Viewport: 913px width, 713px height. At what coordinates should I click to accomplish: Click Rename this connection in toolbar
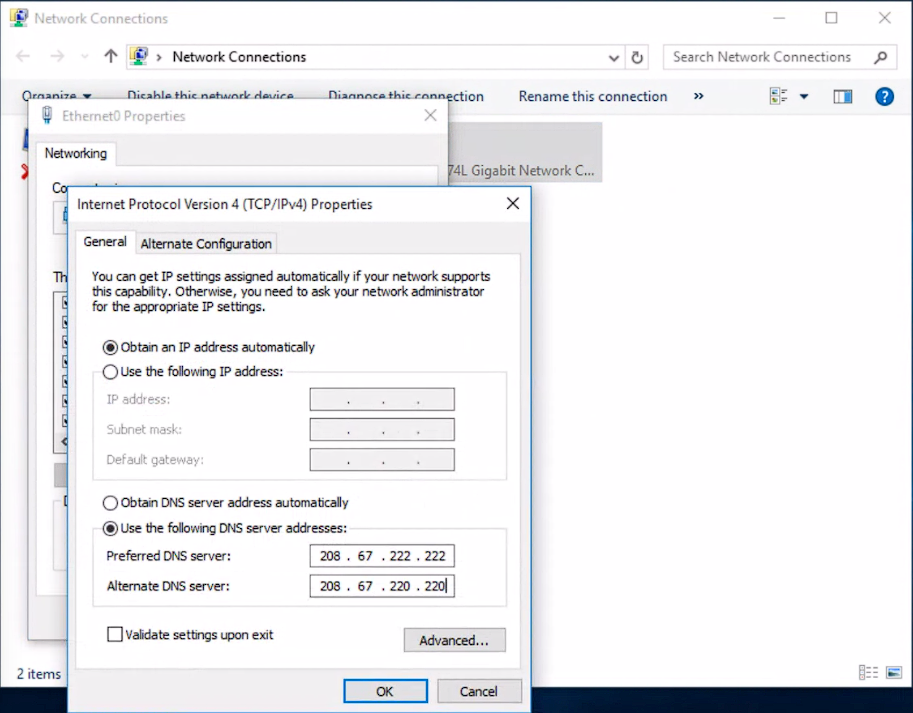(x=592, y=96)
